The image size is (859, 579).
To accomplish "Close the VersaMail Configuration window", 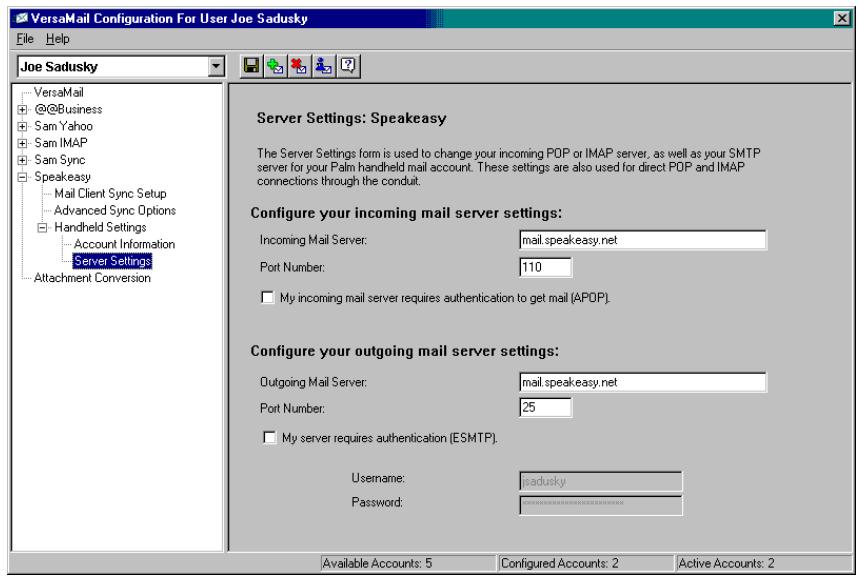I will pyautogui.click(x=842, y=19).
